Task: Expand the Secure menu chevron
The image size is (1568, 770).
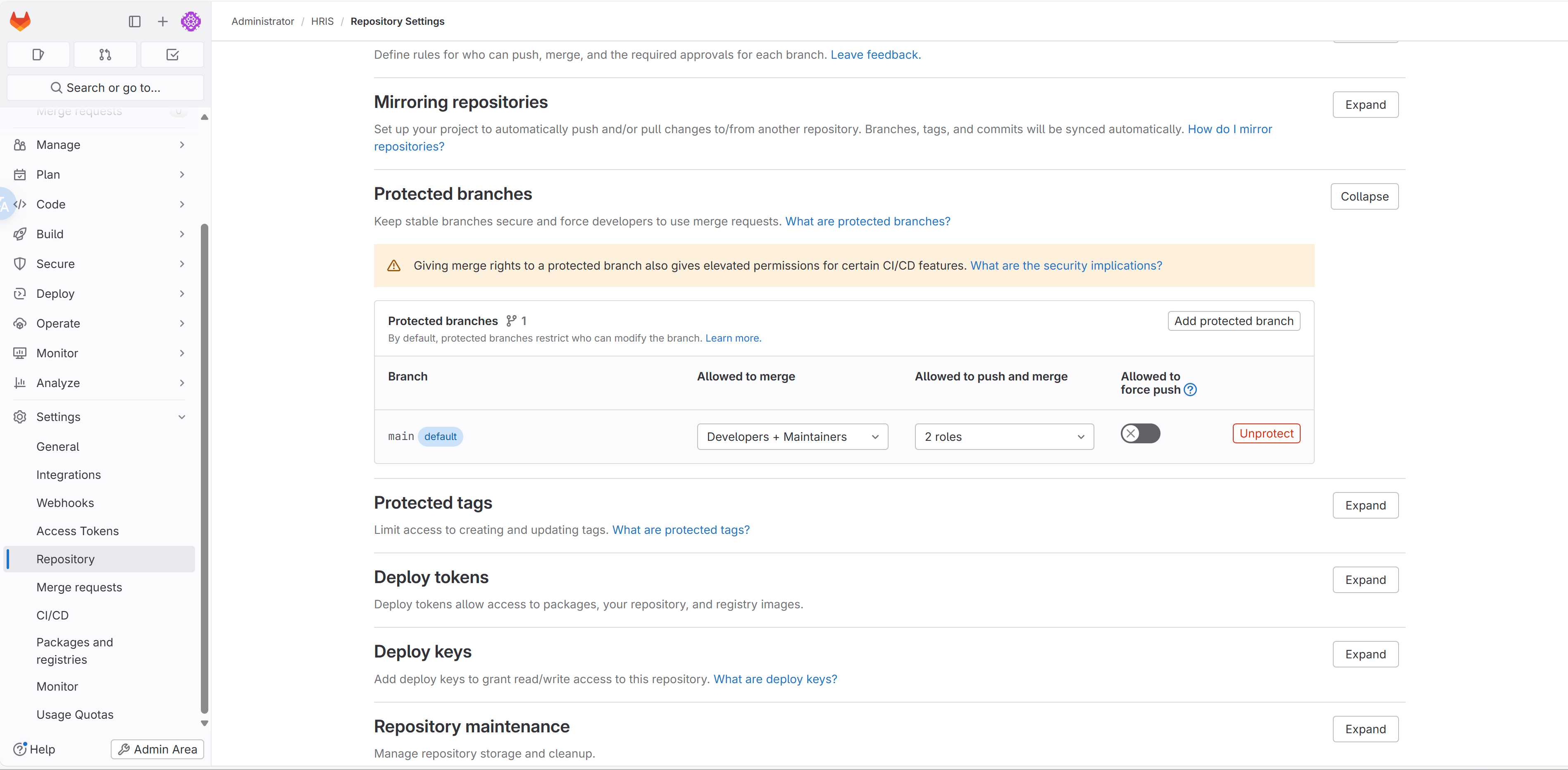Action: 182,264
